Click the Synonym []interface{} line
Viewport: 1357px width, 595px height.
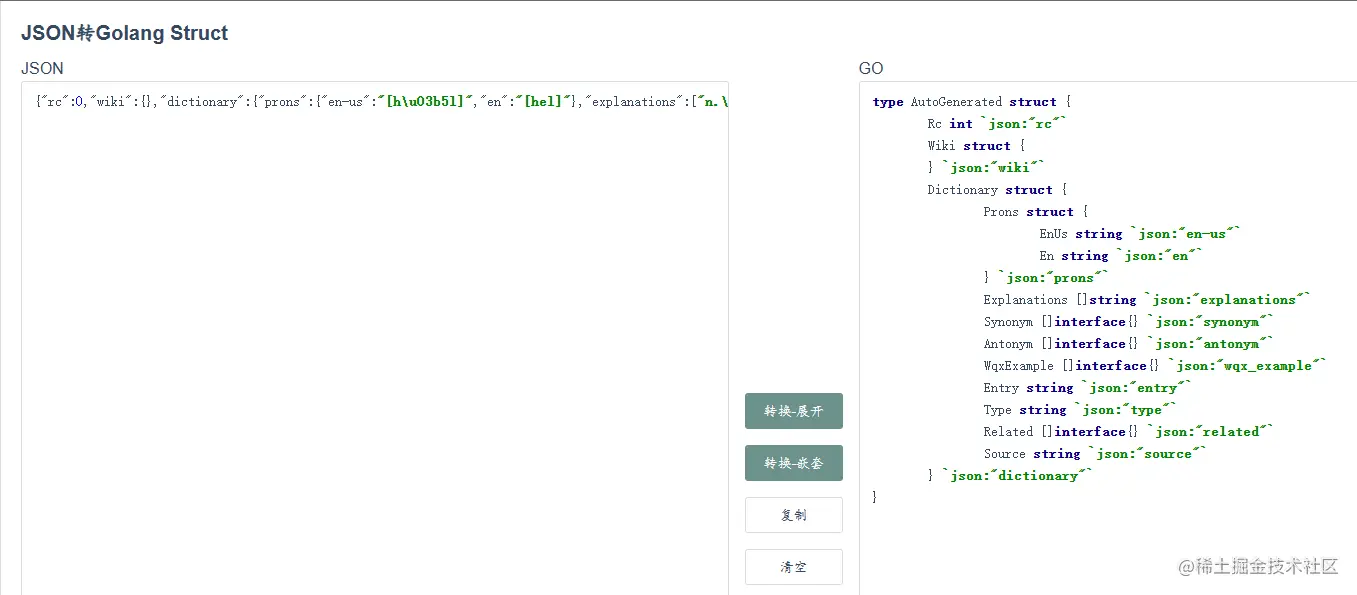[x=1128, y=322]
